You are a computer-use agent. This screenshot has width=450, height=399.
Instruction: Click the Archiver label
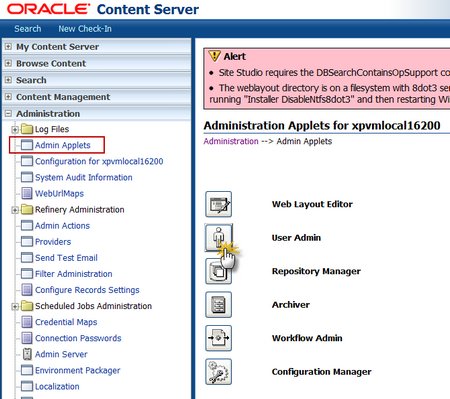[291, 305]
